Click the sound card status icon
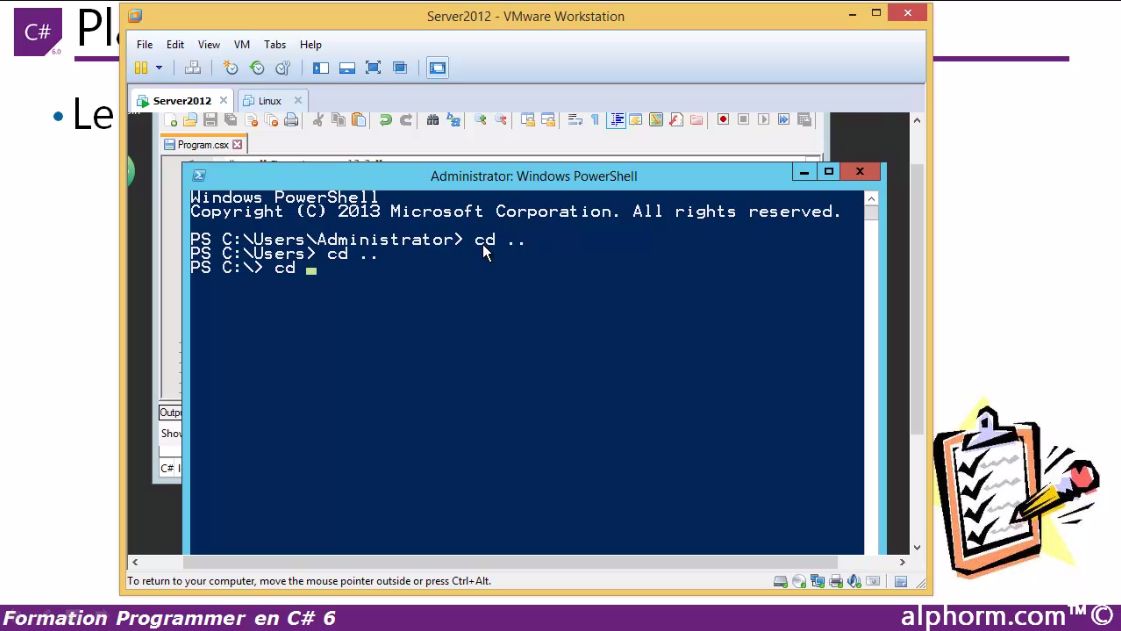This screenshot has width=1121, height=631. pyautogui.click(x=854, y=582)
